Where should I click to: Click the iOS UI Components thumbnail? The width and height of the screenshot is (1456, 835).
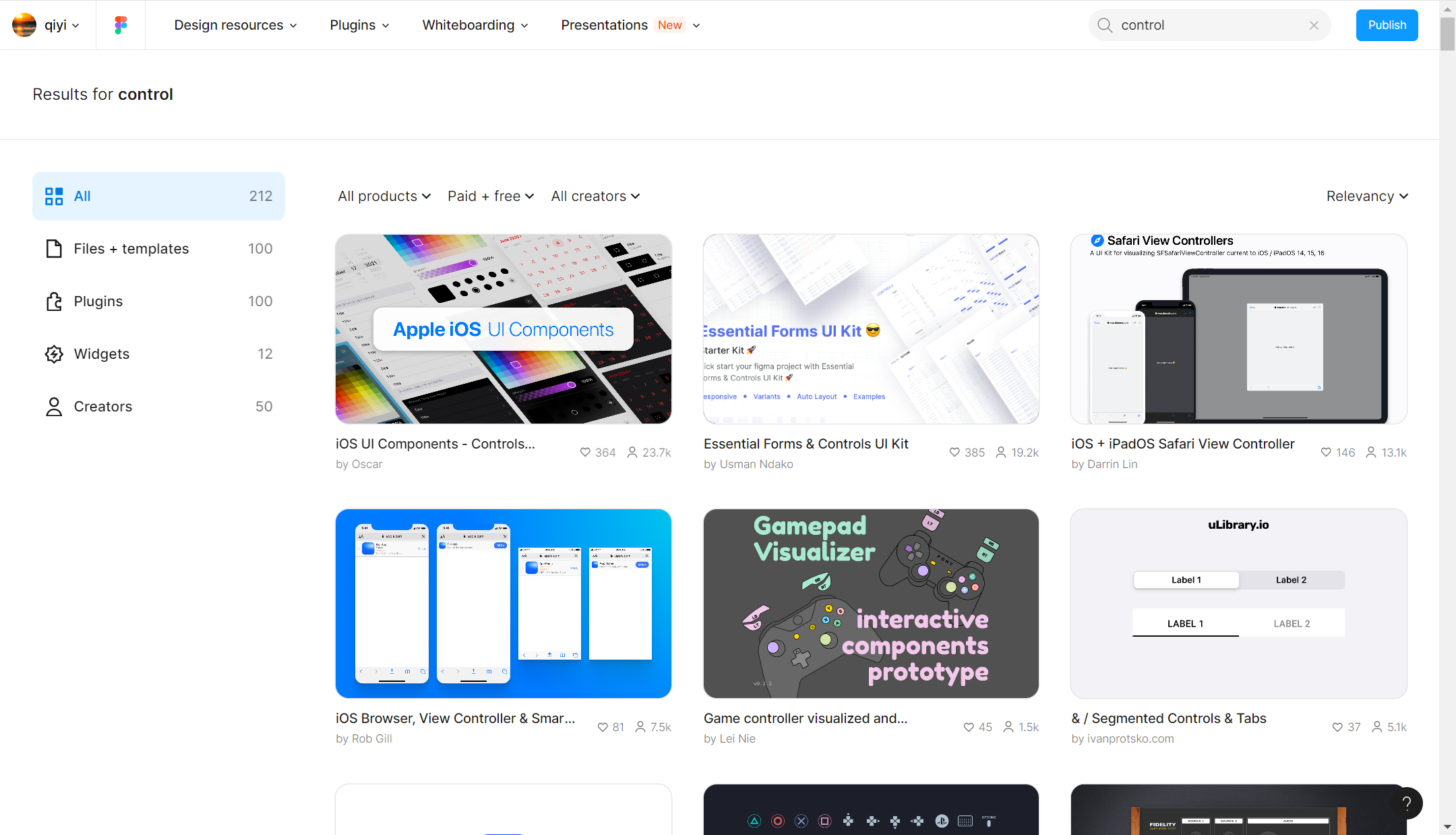[503, 328]
